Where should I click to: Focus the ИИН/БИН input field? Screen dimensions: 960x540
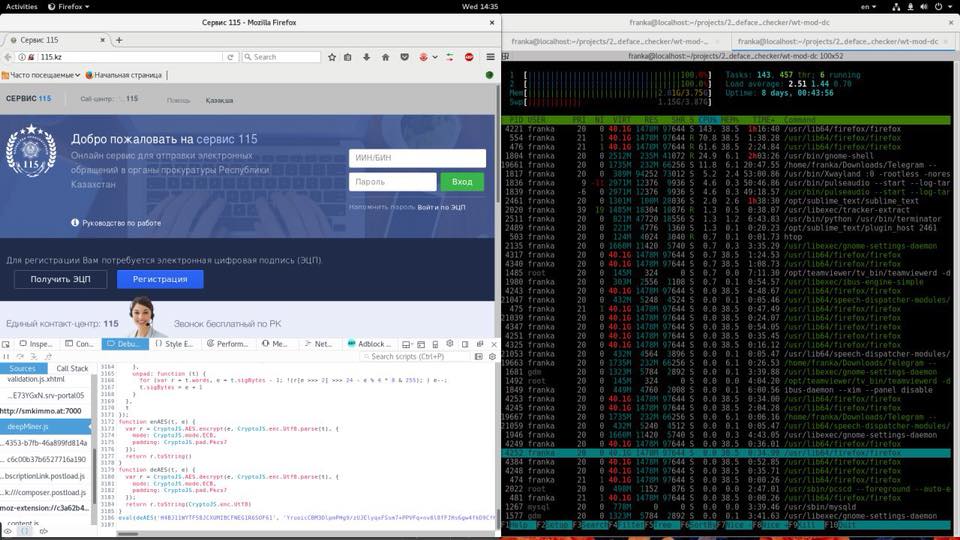[418, 158]
